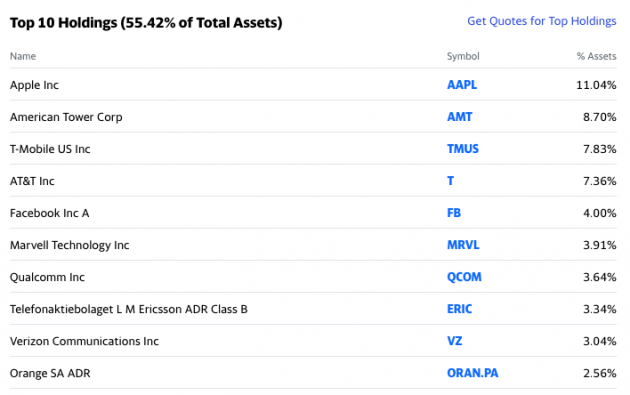Open the ORAN.PA ticker link
630x395 pixels.
(x=473, y=373)
